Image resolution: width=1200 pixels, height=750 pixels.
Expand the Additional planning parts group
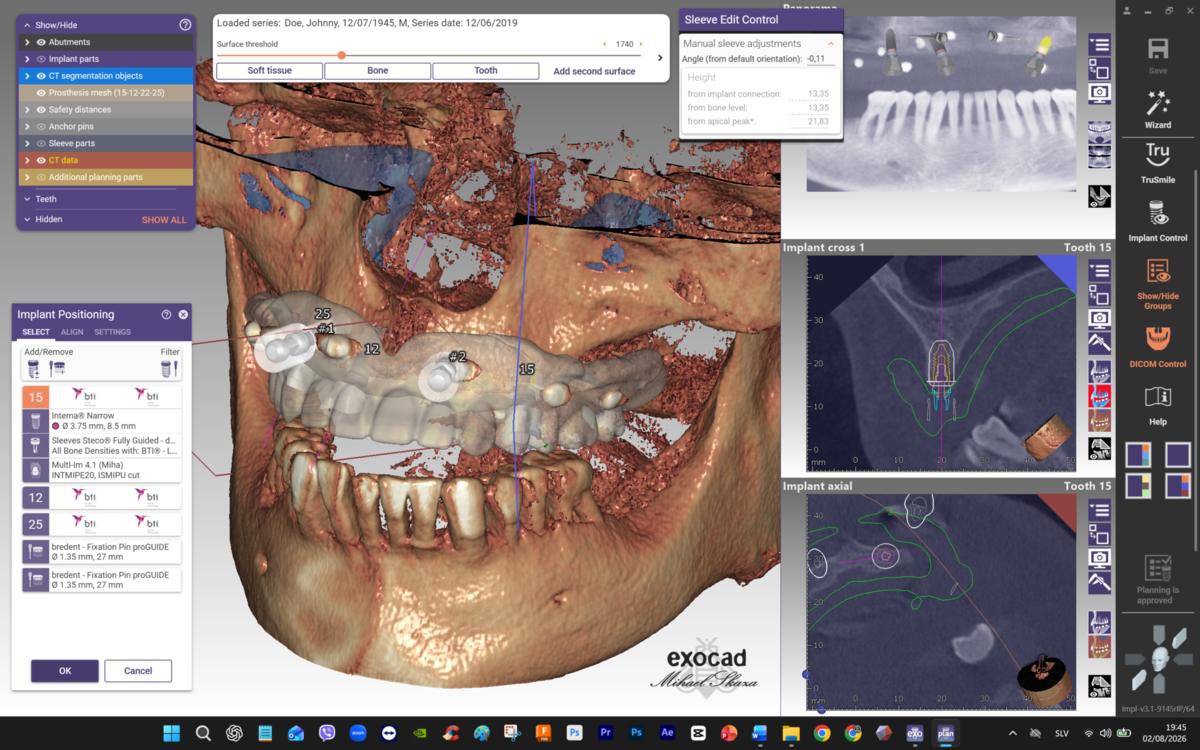pos(27,177)
